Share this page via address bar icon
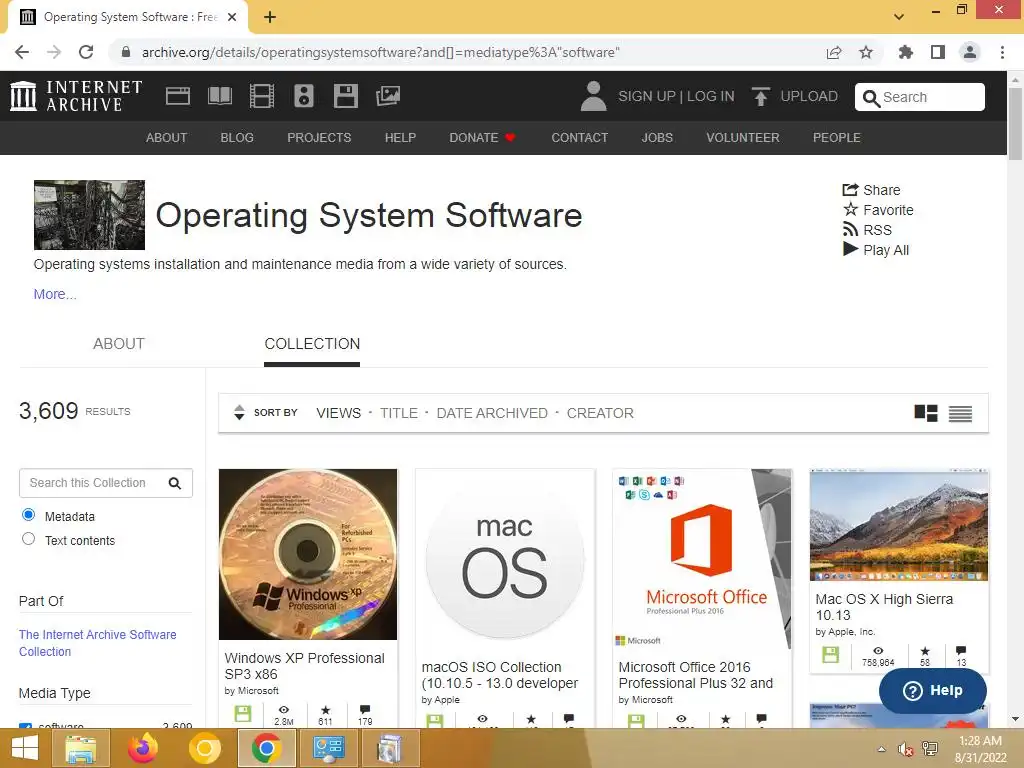Screen dimensions: 1024x768 click(834, 52)
